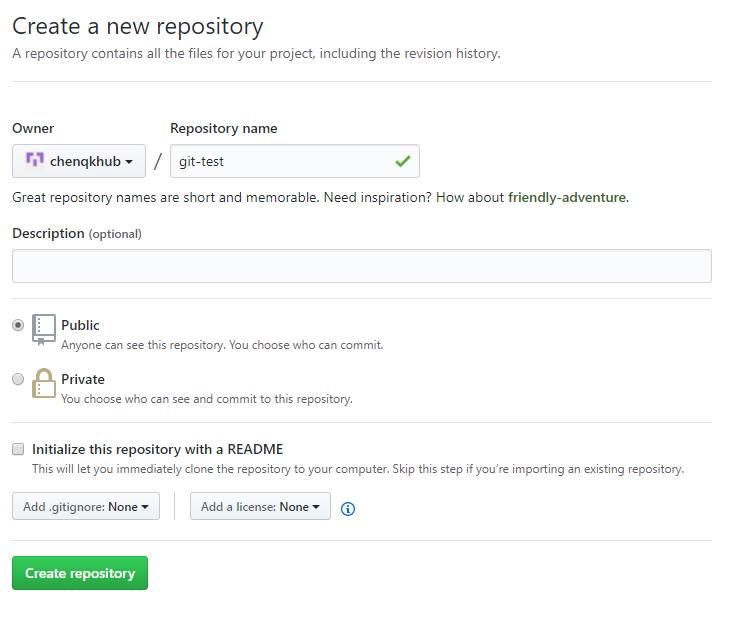Image resolution: width=733 pixels, height=621 pixels.
Task: Click the green checkmark in repository name
Action: (402, 161)
